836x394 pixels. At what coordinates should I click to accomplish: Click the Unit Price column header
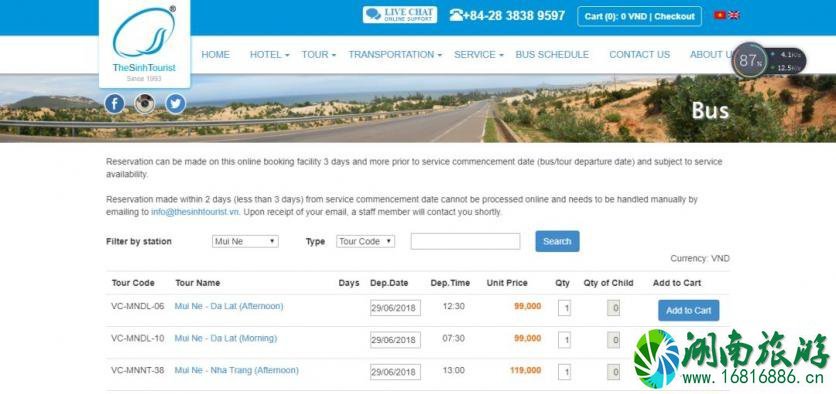pyautogui.click(x=507, y=283)
